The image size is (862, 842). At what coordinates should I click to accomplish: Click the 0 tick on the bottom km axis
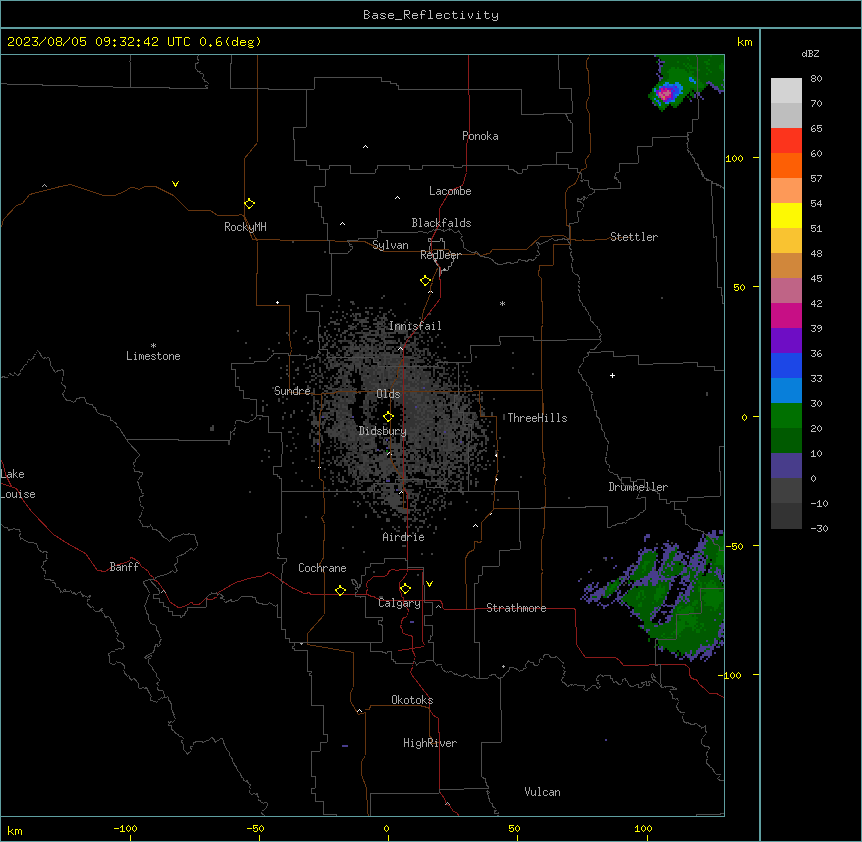pyautogui.click(x=386, y=828)
